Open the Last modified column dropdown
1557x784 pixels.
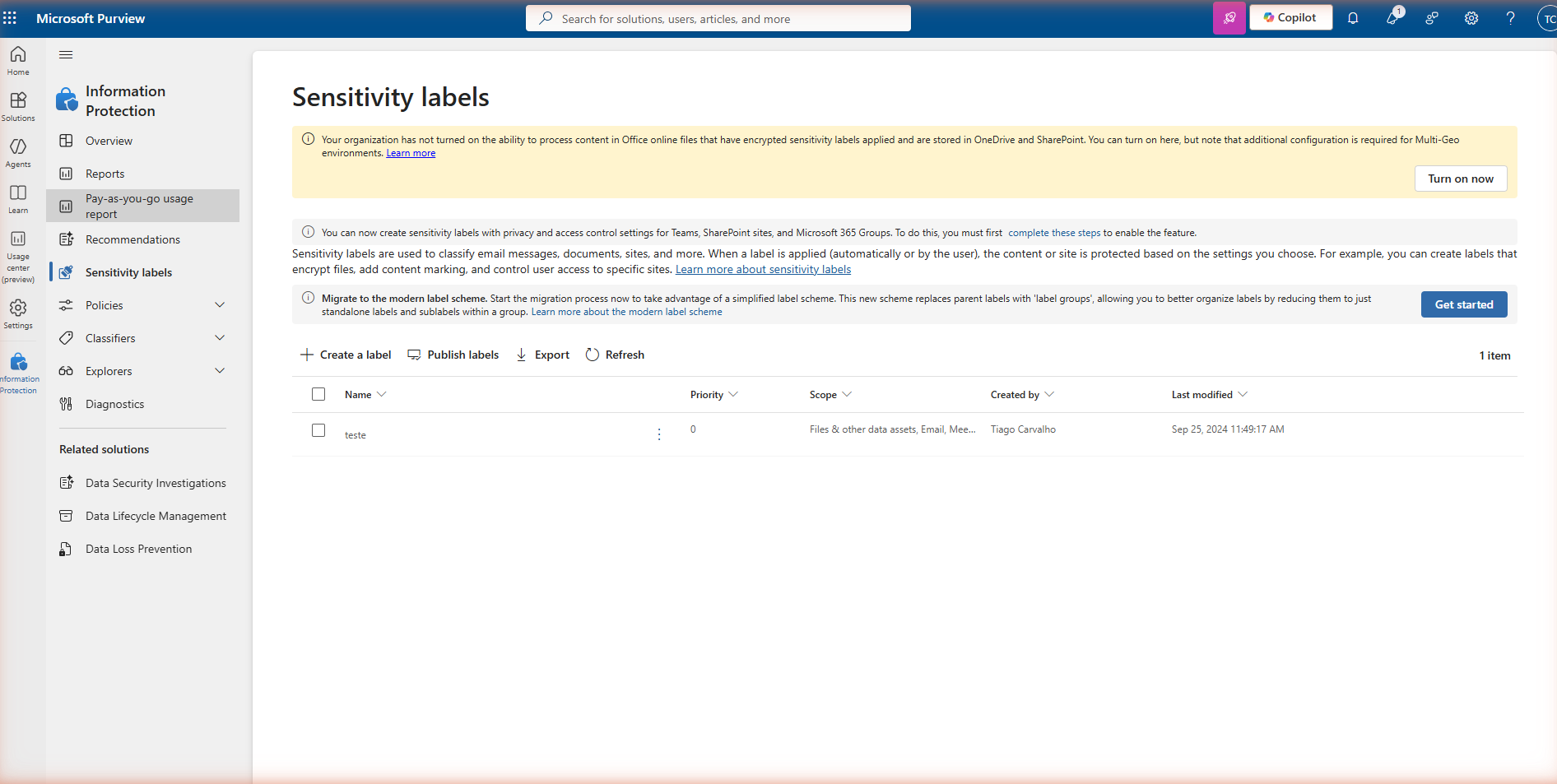[1243, 395]
